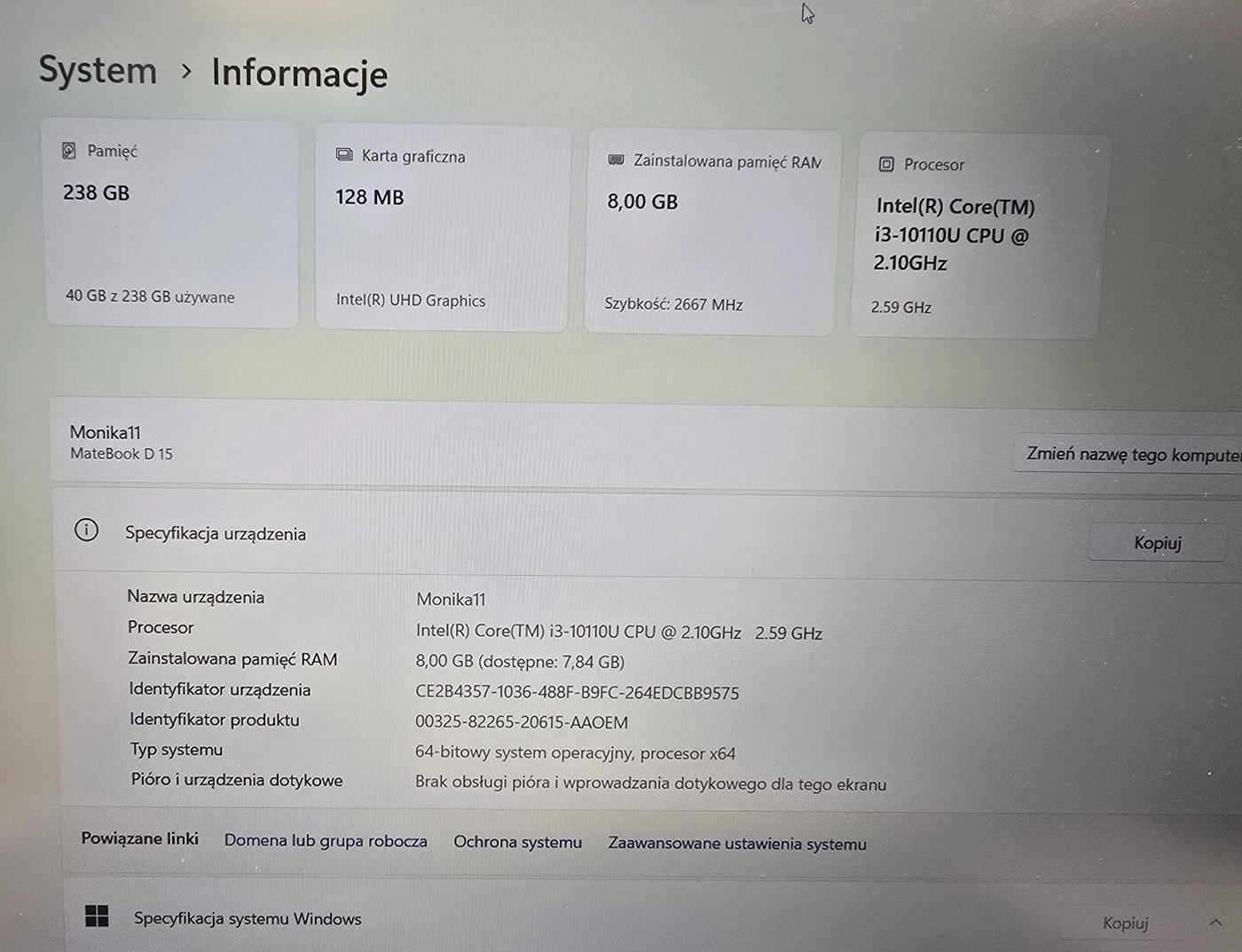1242x952 pixels.
Task: Collapse the Specyfikacja systemu Windows section chevron
Action: [1215, 923]
